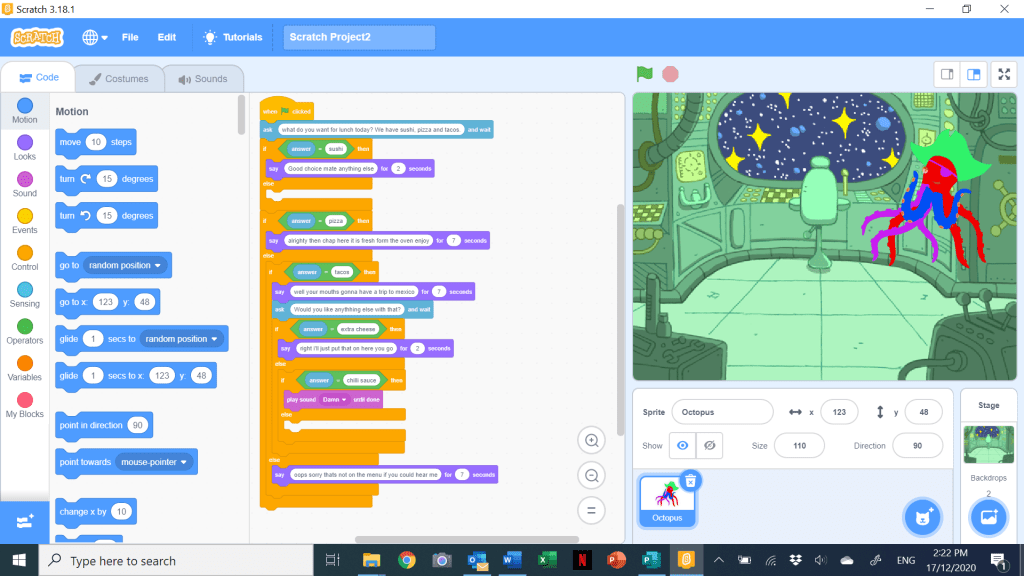Viewport: 1024px width, 576px height.
Task: Open Tutorials from the top bar
Action: [x=232, y=37]
